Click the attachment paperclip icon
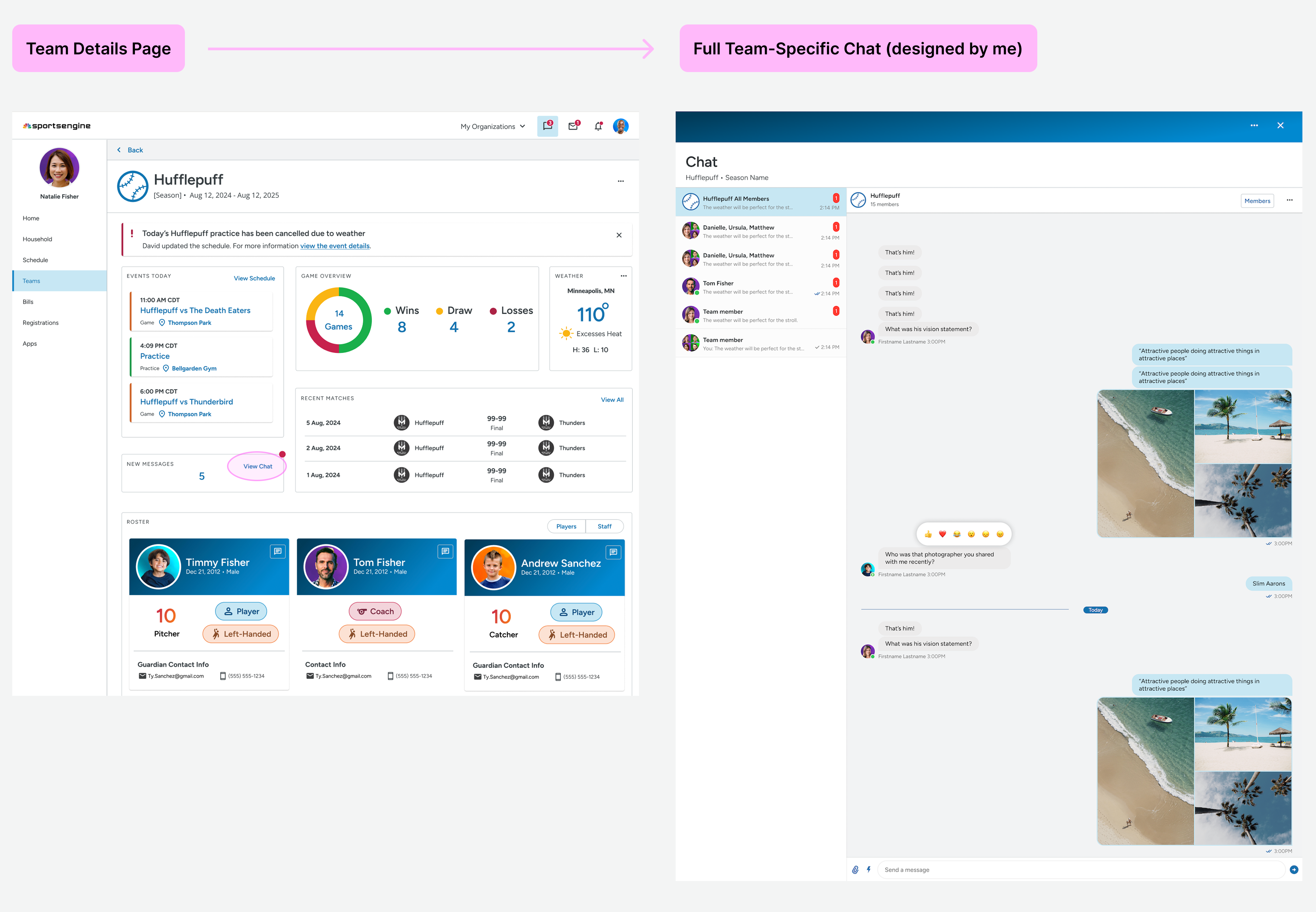 855,870
